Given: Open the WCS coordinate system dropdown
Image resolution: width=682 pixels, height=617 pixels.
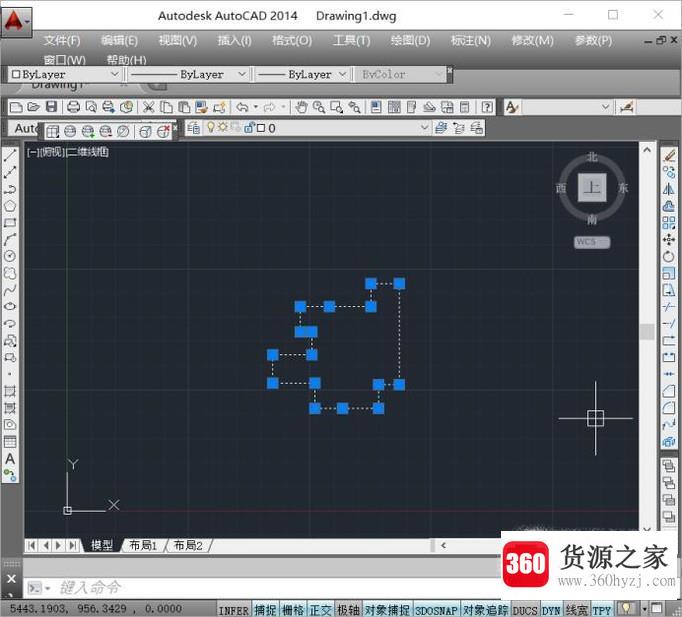Looking at the screenshot, I should point(592,242).
